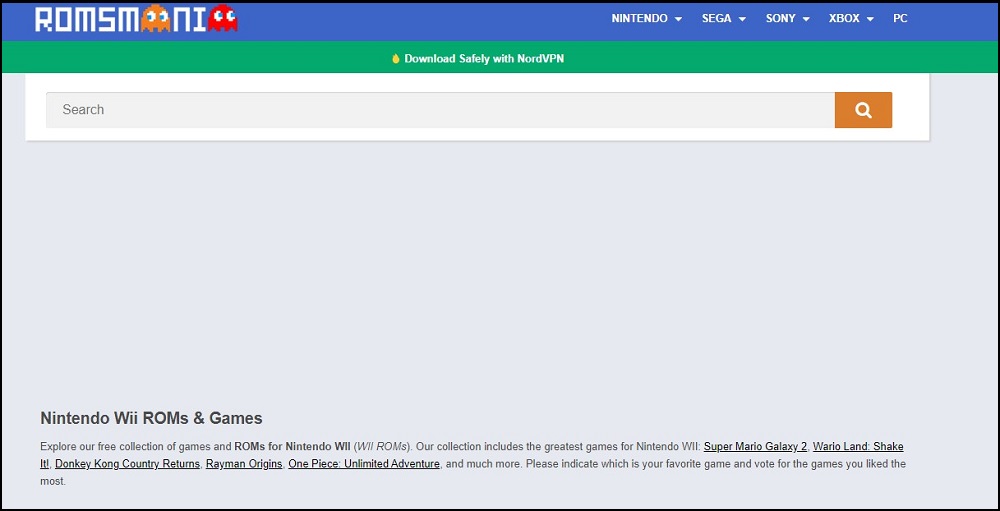Open the Wario Land: Shake It! link
Viewport: 1000px width, 511px height.
(x=858, y=447)
